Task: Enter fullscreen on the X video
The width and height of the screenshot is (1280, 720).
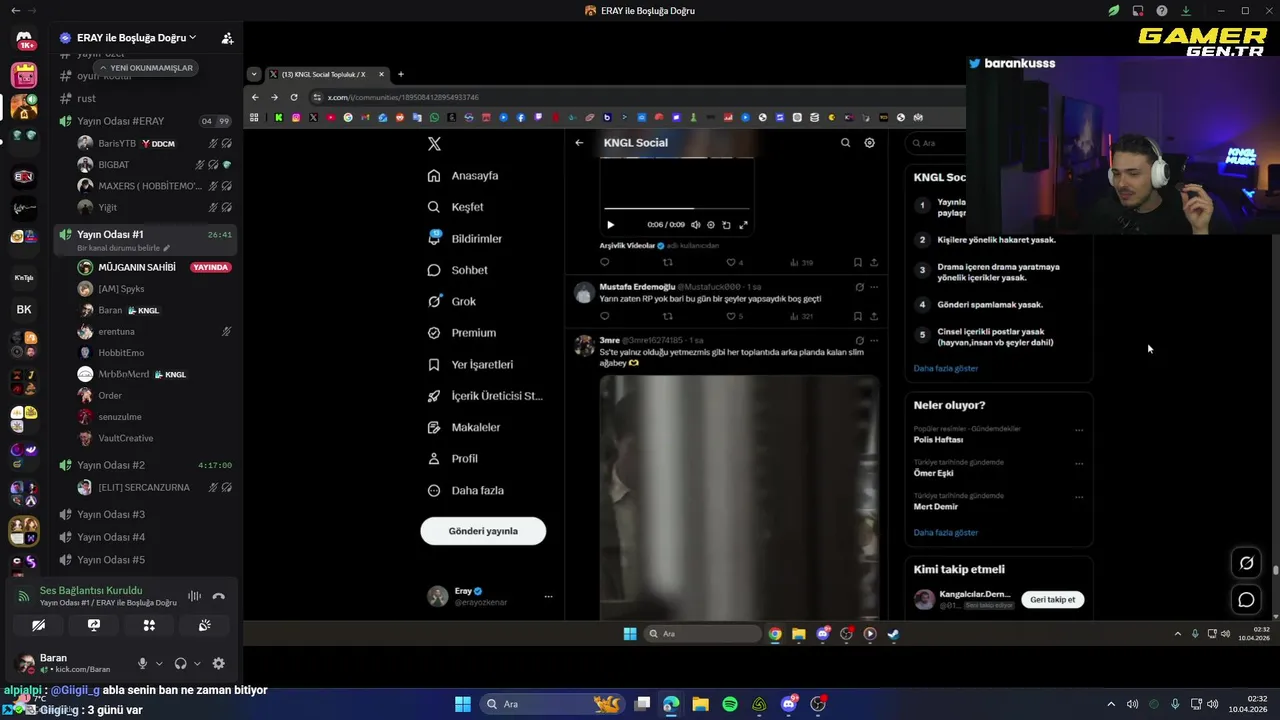Action: 743,225
